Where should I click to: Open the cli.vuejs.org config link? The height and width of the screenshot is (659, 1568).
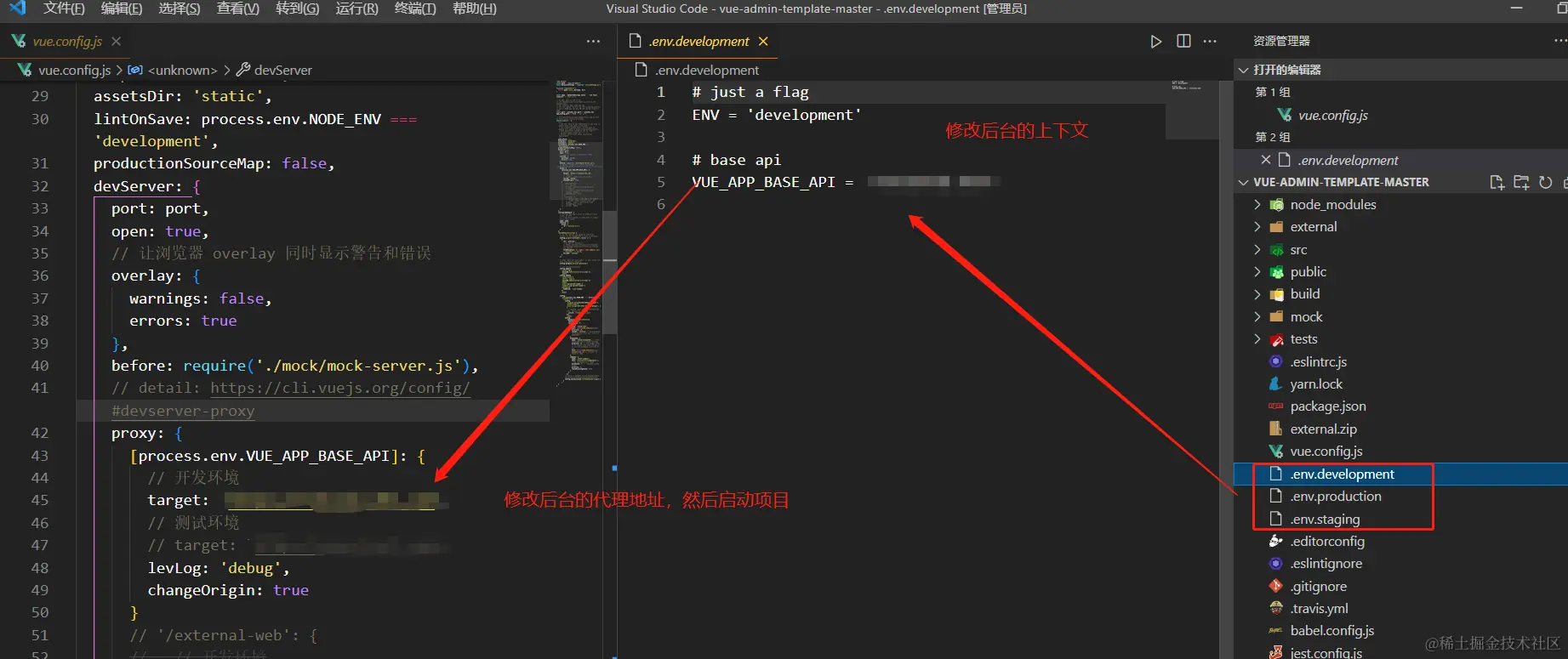(x=339, y=388)
